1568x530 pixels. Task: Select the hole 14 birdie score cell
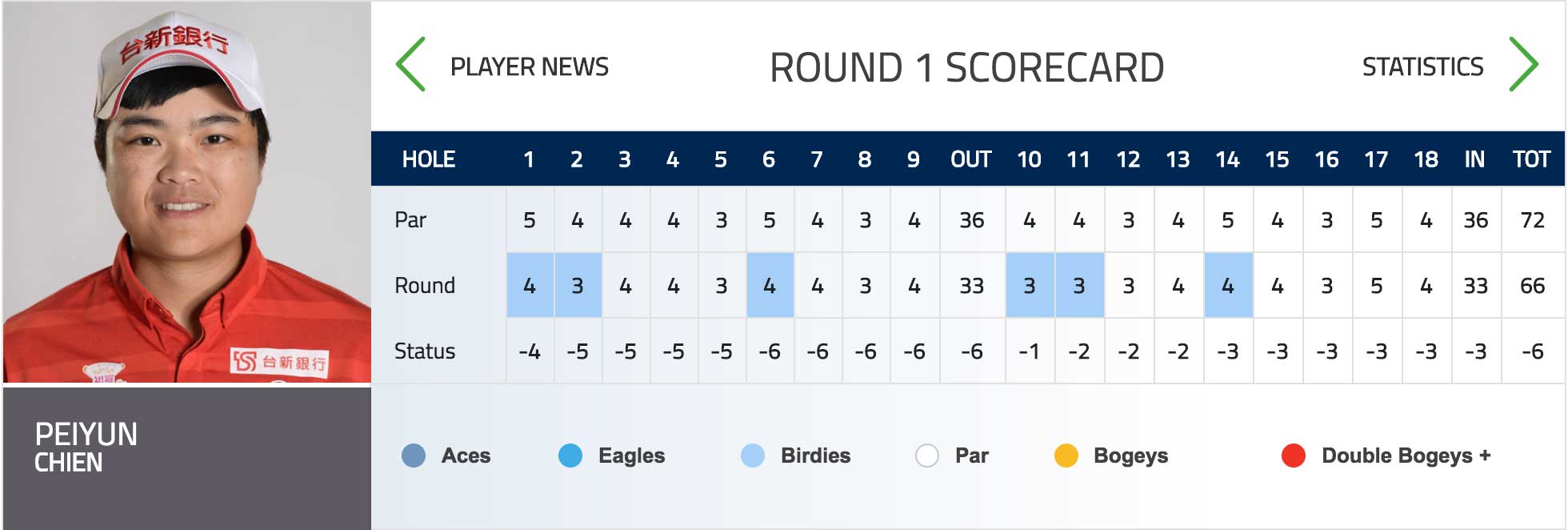click(x=1228, y=285)
